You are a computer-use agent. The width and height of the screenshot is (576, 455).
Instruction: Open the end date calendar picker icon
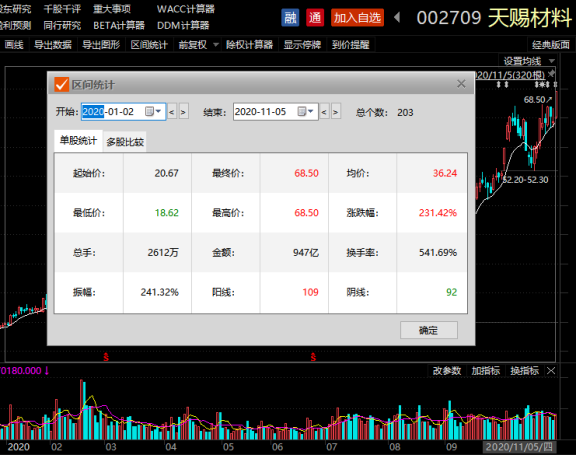tap(302, 111)
